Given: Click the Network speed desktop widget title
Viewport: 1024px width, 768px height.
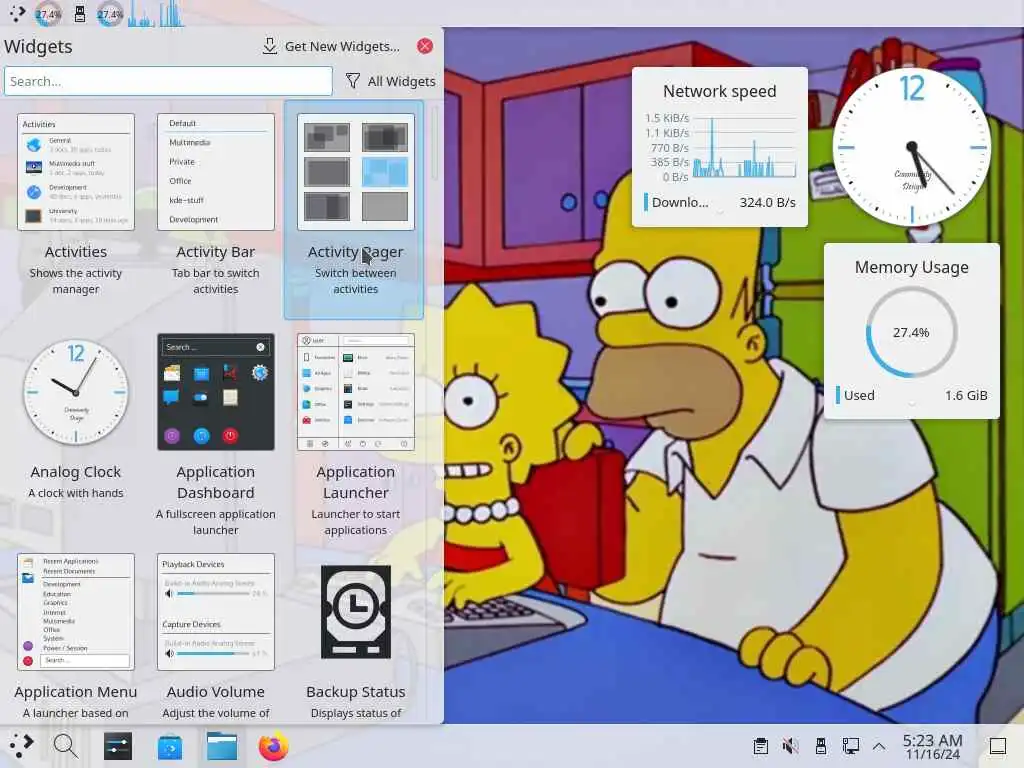Looking at the screenshot, I should click(720, 91).
